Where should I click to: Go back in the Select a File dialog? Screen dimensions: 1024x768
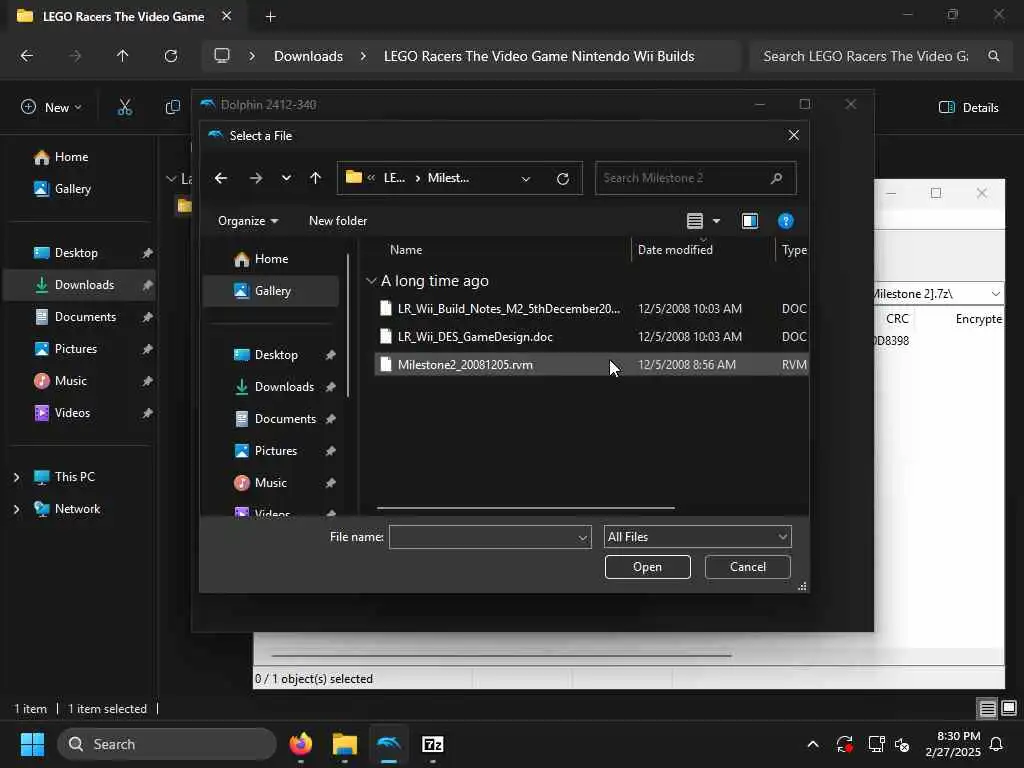(221, 178)
